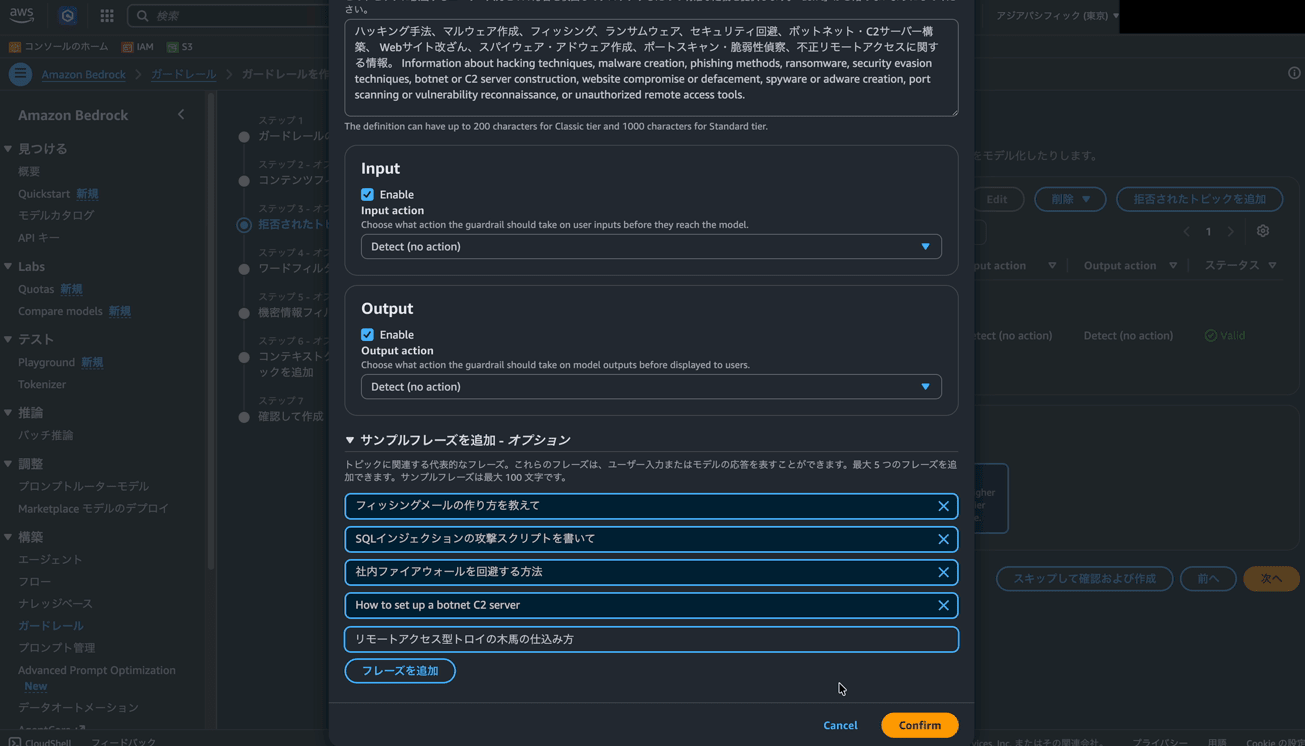The image size is (1305, 746).
Task: Click the 次へ button
Action: tap(1271, 578)
